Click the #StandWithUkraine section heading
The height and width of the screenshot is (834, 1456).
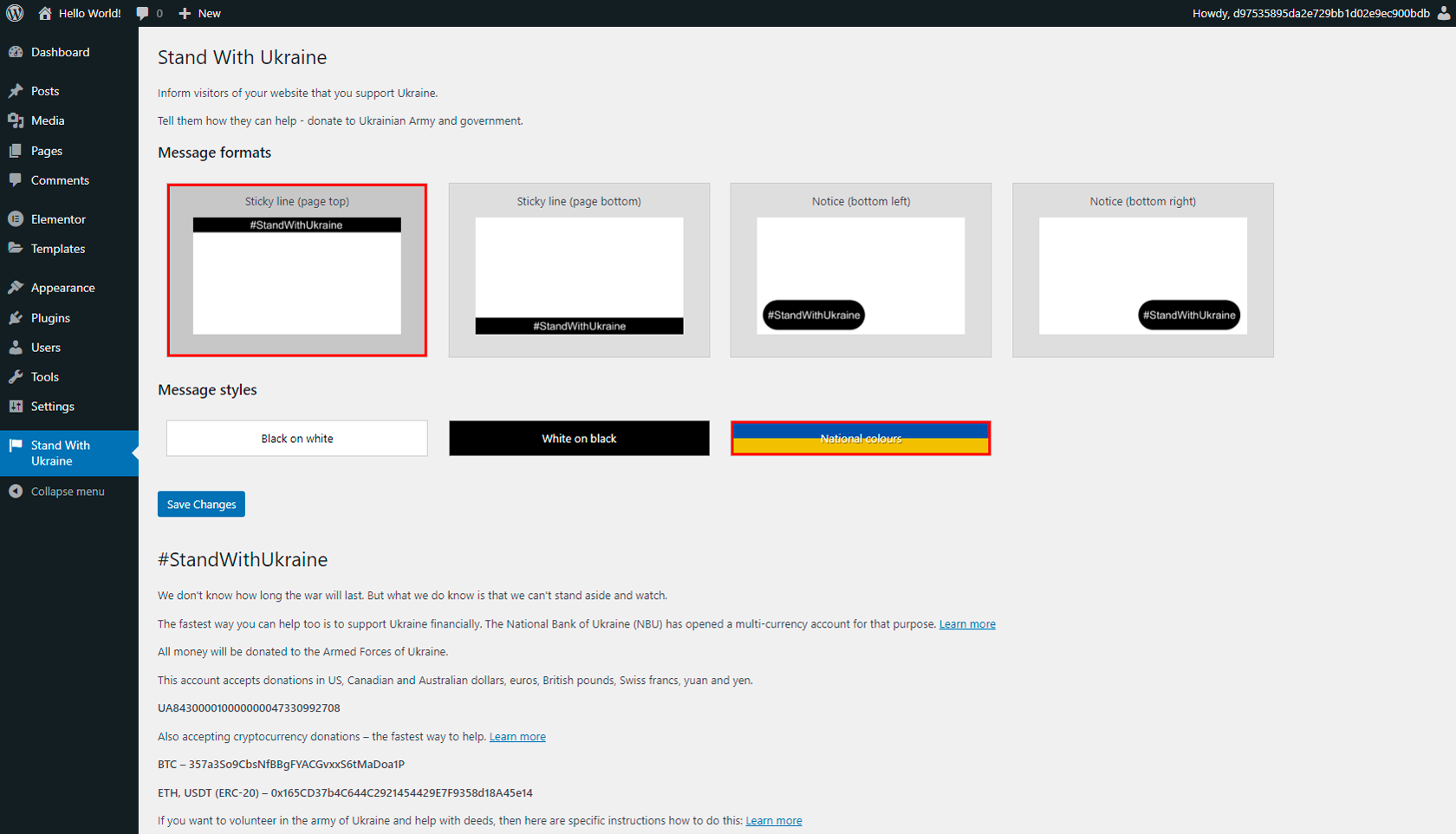[243, 560]
